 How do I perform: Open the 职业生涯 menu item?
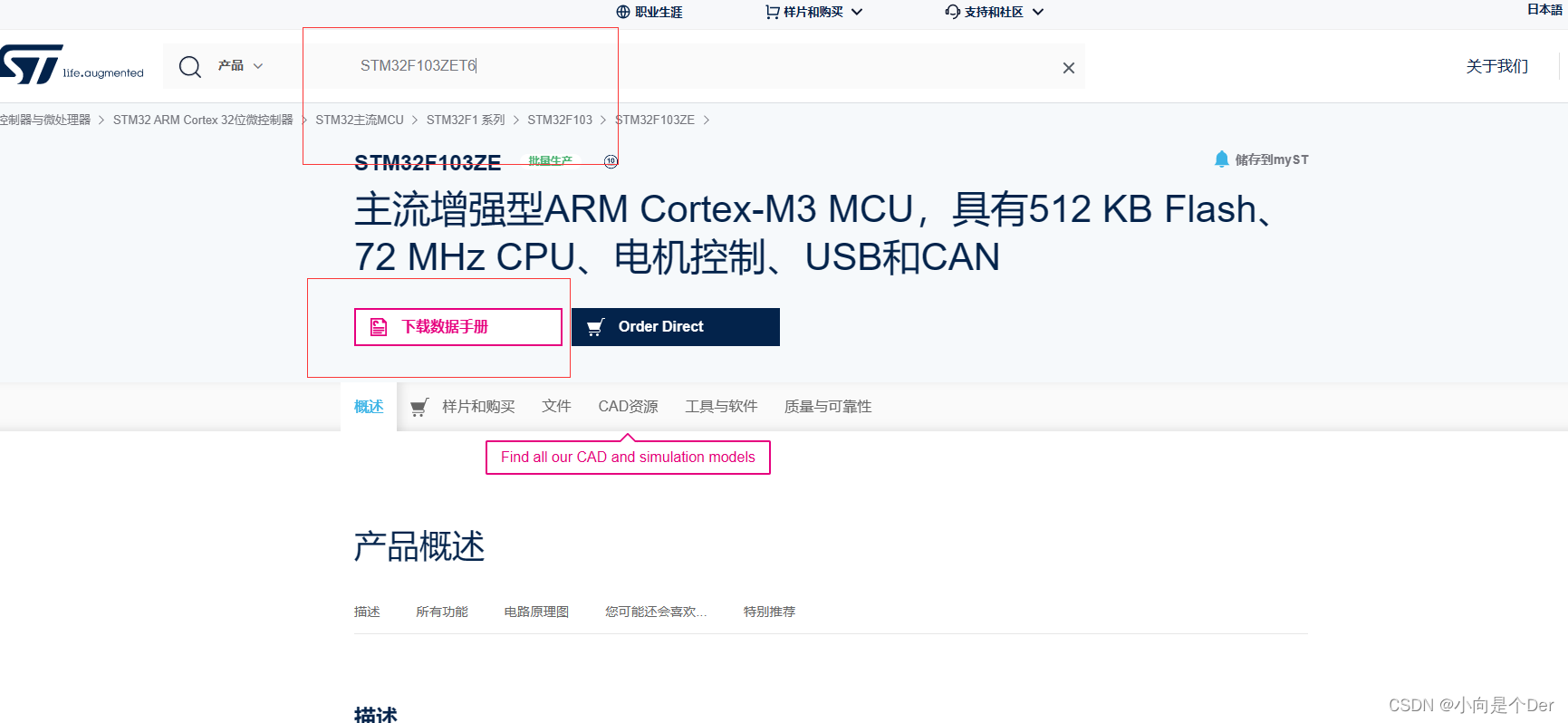(659, 12)
